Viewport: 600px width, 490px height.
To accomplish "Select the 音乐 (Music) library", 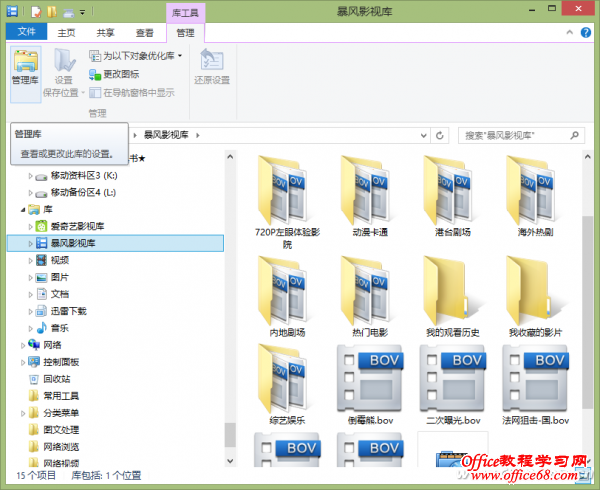I will coord(60,328).
